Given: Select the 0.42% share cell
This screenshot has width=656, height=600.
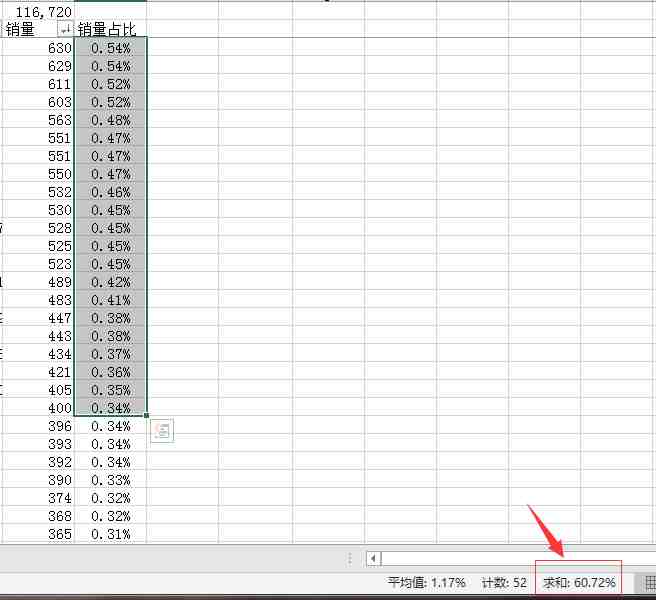Looking at the screenshot, I should coord(110,282).
